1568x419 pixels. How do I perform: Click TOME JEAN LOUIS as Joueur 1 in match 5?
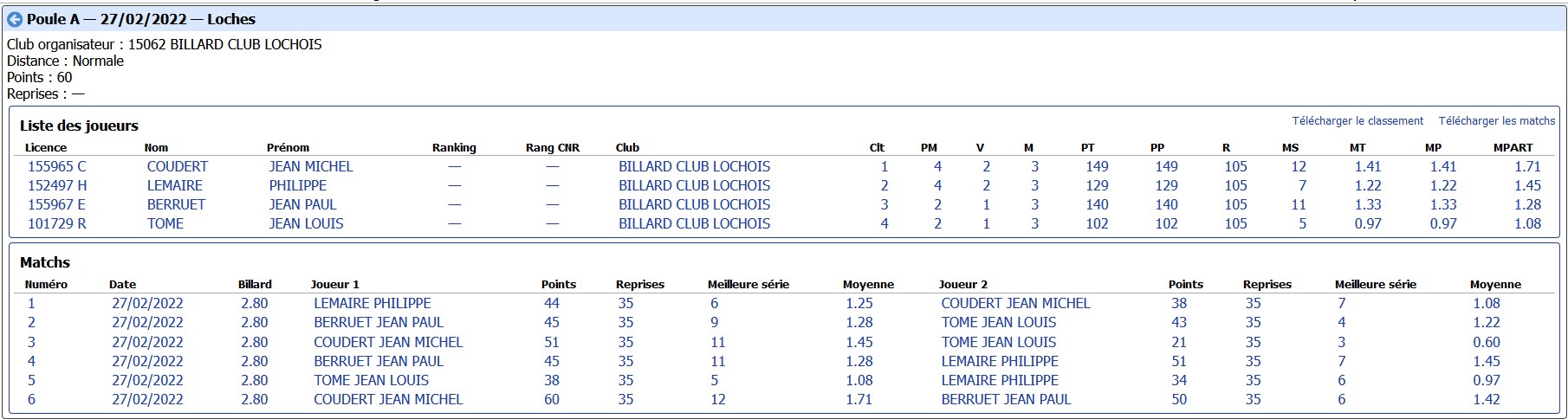pos(371,380)
